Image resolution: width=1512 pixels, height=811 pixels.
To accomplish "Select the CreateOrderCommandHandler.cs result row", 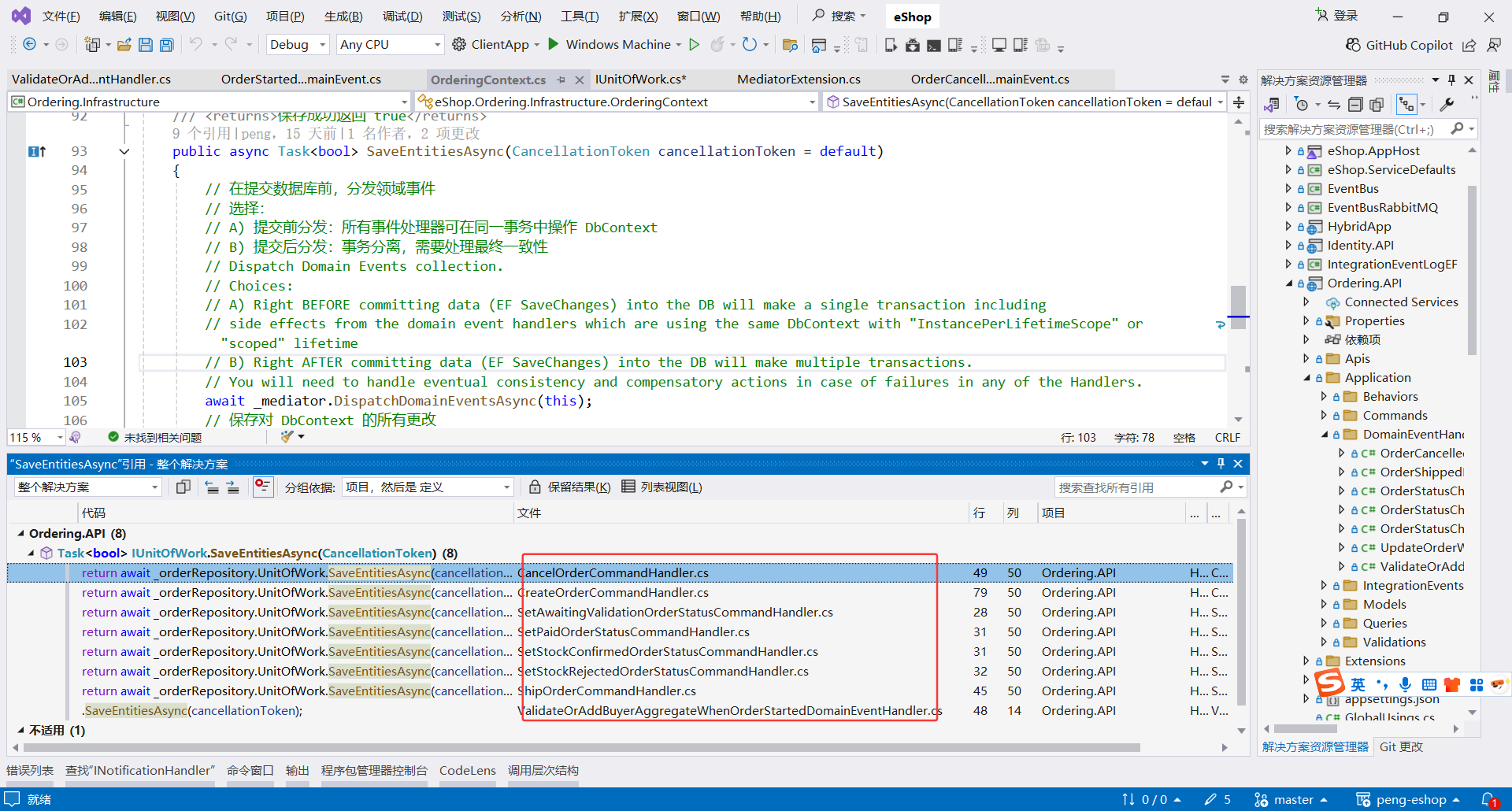I will [x=620, y=593].
